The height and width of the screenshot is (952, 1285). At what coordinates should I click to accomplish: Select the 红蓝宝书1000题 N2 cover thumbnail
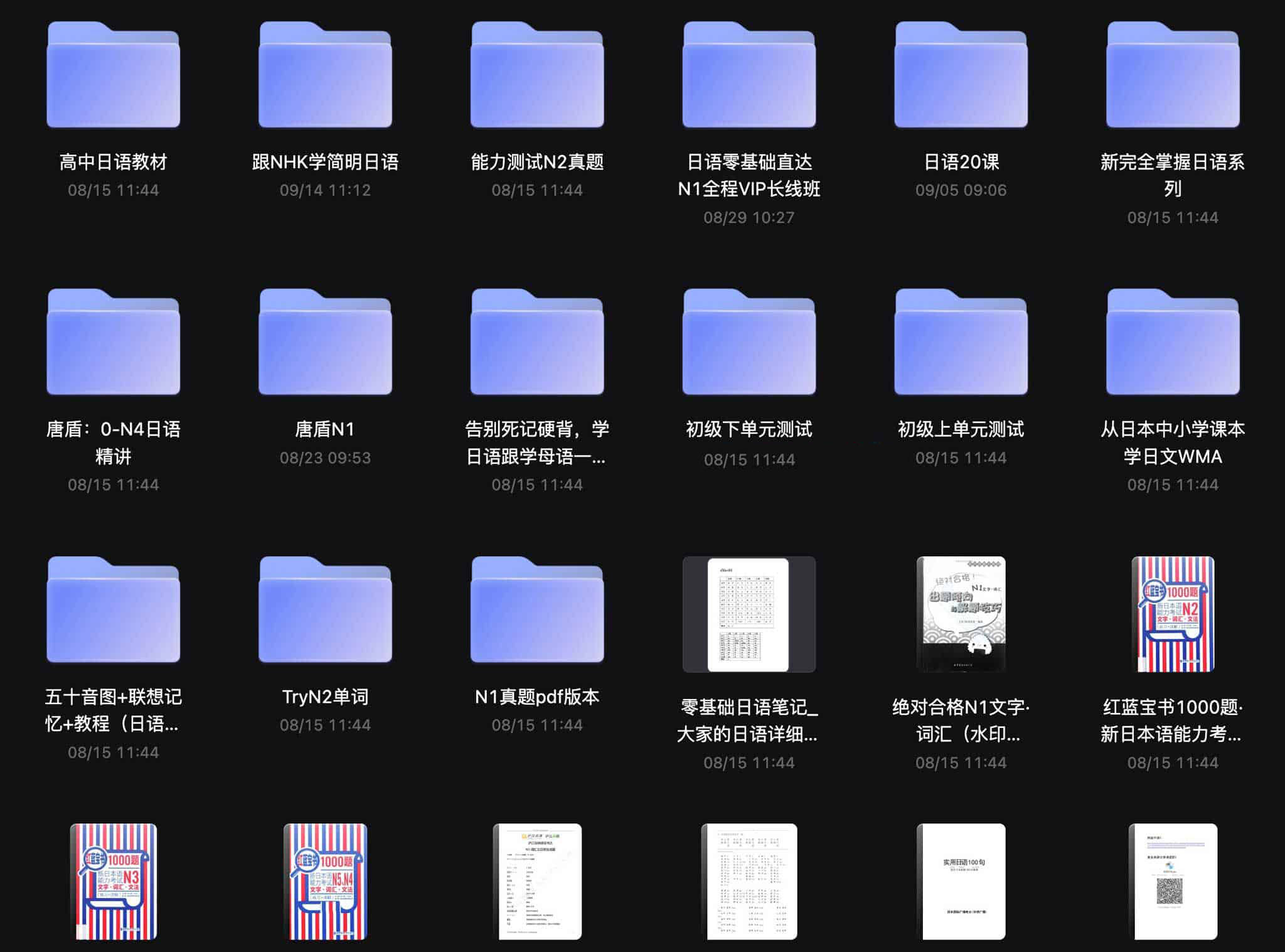coord(1173,614)
